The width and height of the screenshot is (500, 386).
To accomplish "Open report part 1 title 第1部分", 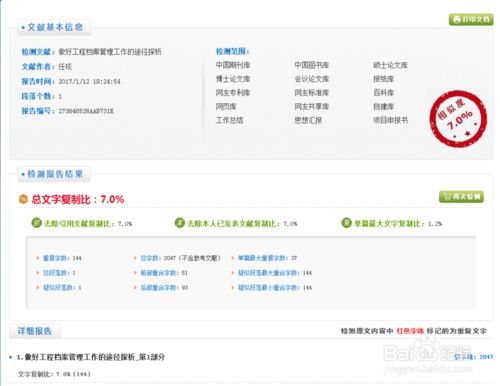I will pyautogui.click(x=91, y=357).
